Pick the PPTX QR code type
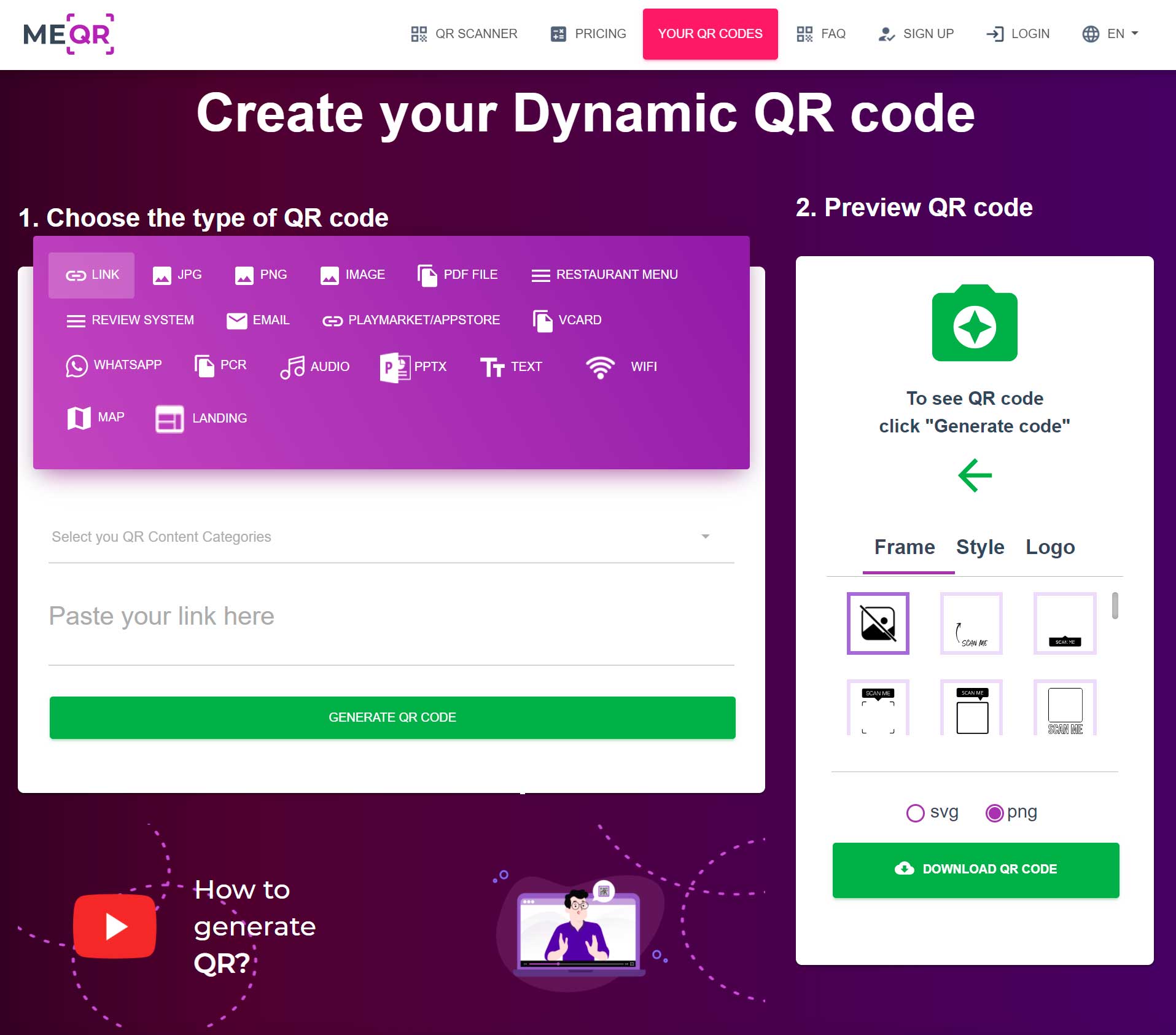The width and height of the screenshot is (1176, 1035). pos(413,367)
